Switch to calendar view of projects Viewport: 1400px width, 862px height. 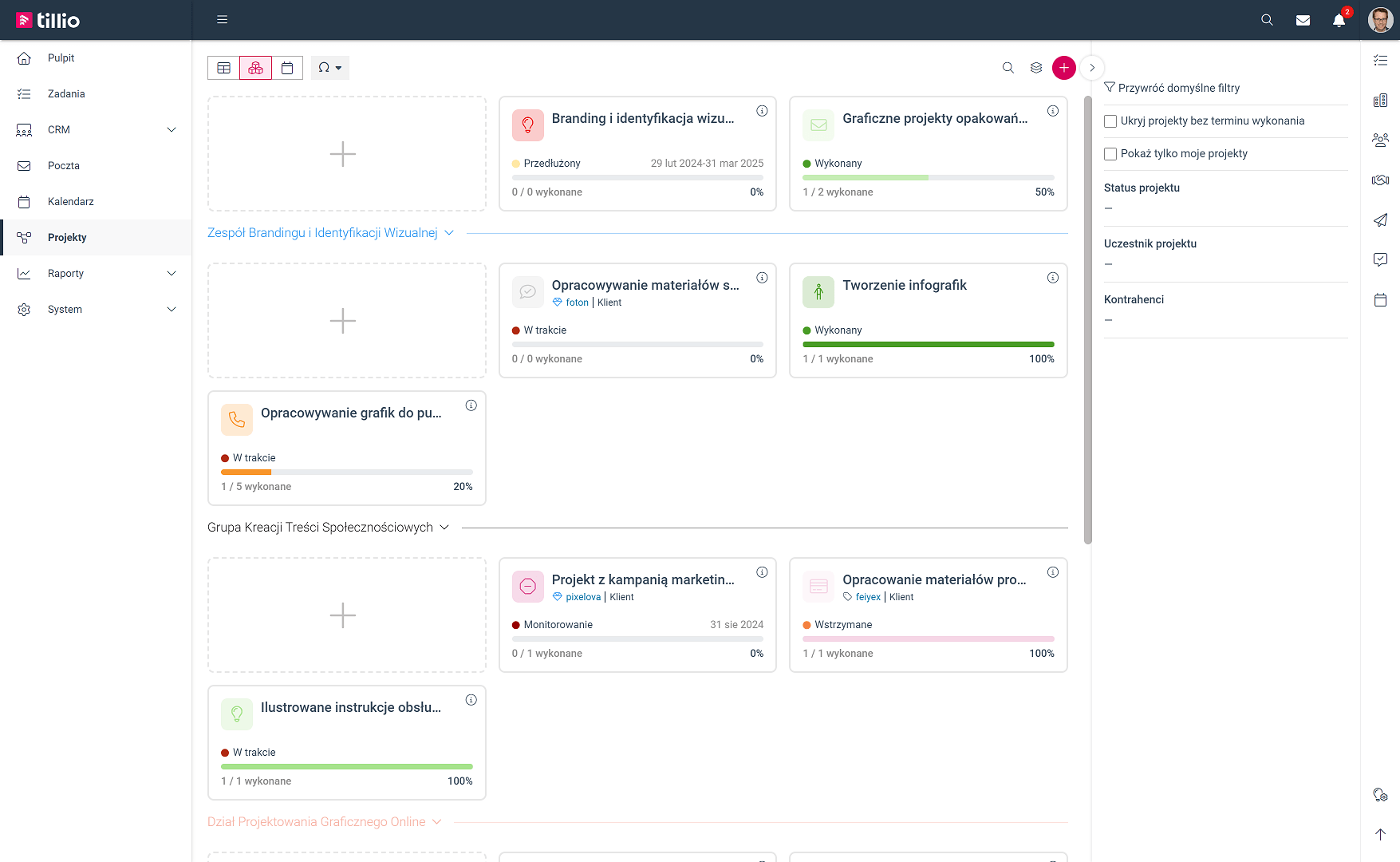tap(287, 68)
